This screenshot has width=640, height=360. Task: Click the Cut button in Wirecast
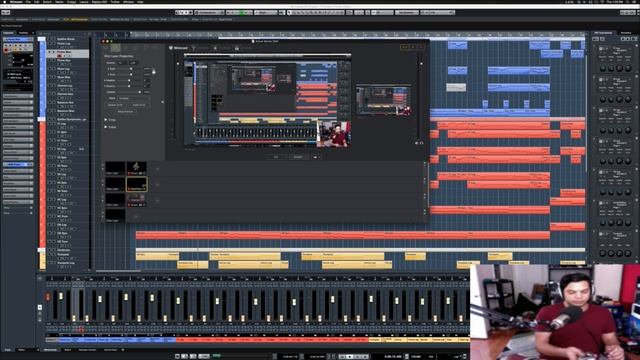tap(276, 157)
